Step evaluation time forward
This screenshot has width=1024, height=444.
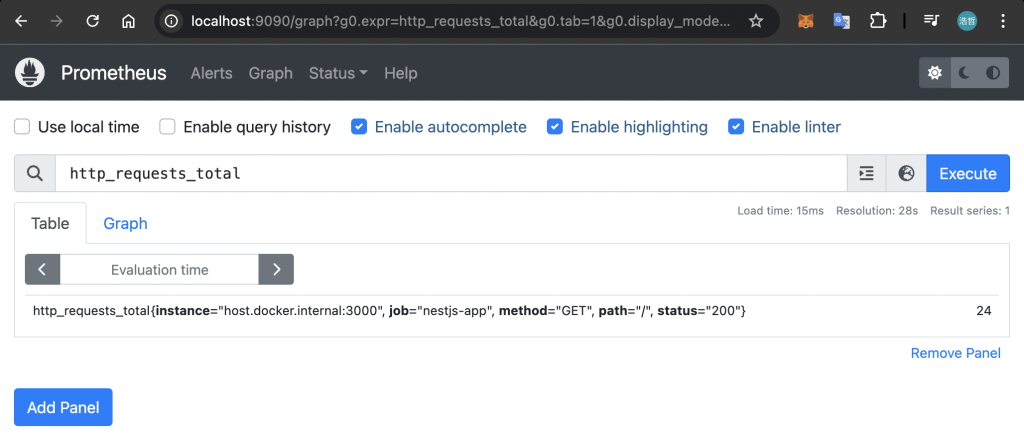coord(276,269)
